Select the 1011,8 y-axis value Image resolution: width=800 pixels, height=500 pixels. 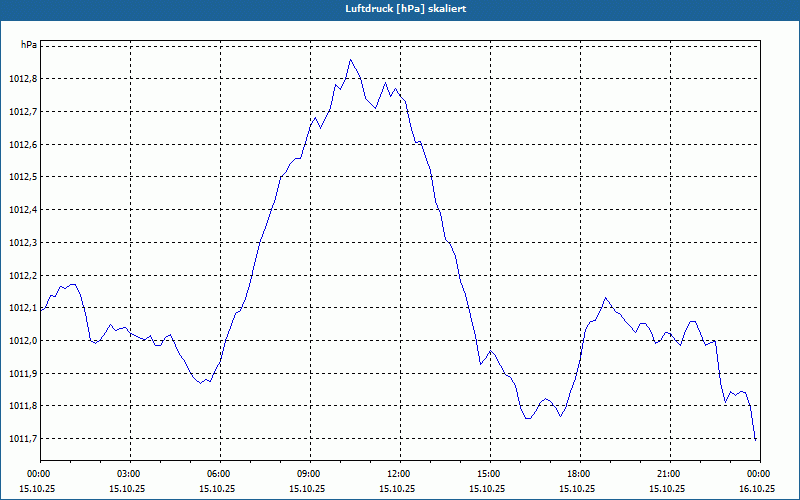(x=23, y=406)
